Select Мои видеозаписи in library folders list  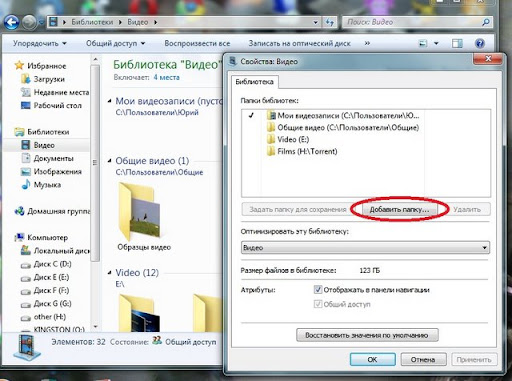(x=343, y=115)
